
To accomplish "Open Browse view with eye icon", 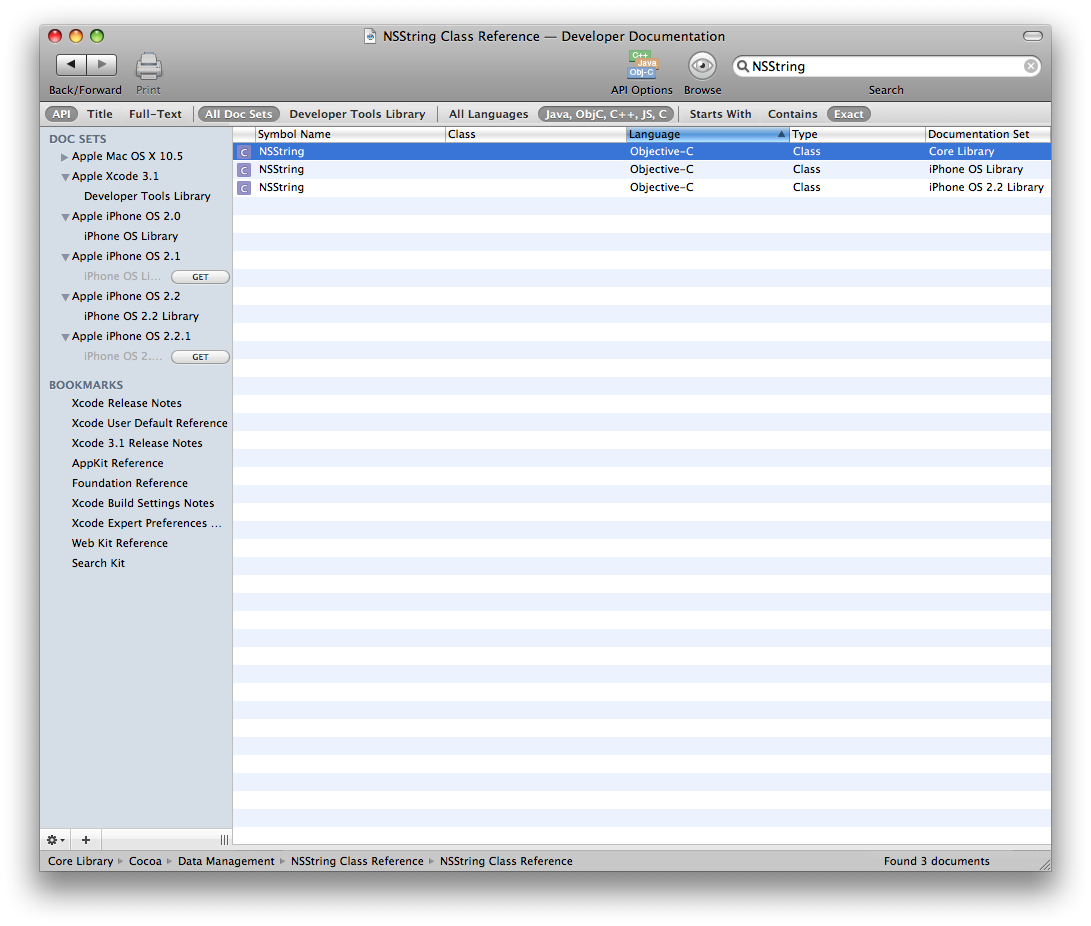I will point(702,66).
